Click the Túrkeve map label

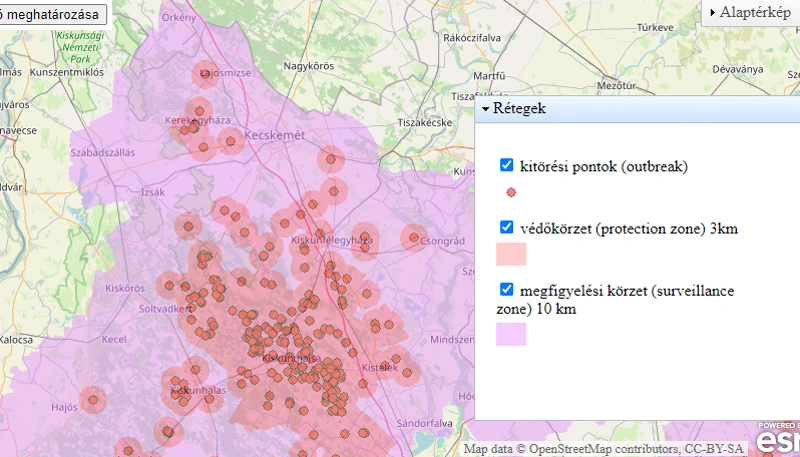[x=655, y=28]
